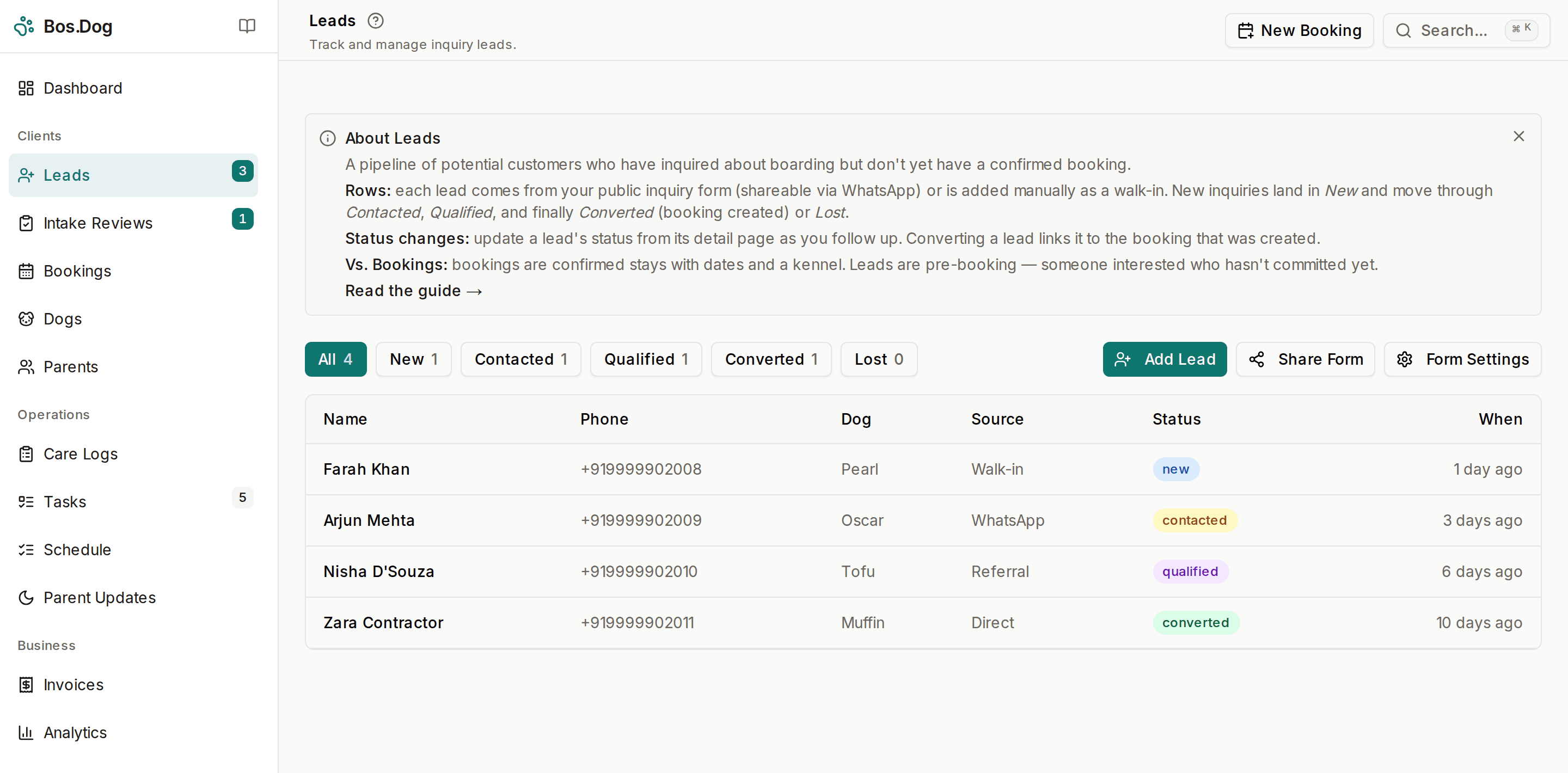This screenshot has width=1568, height=773.
Task: Click the Analytics bar chart icon
Action: [26, 733]
